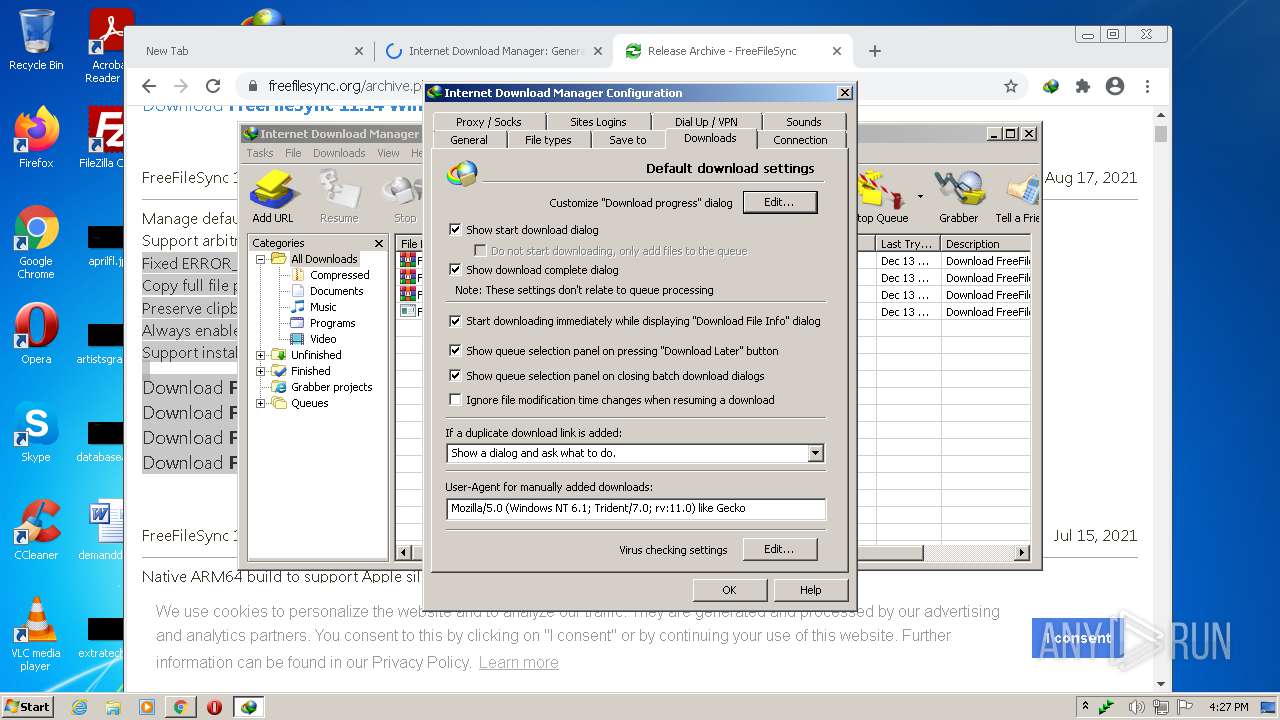This screenshot has width=1280, height=720.
Task: Toggle Show start download dialog checkbox
Action: 456,230
